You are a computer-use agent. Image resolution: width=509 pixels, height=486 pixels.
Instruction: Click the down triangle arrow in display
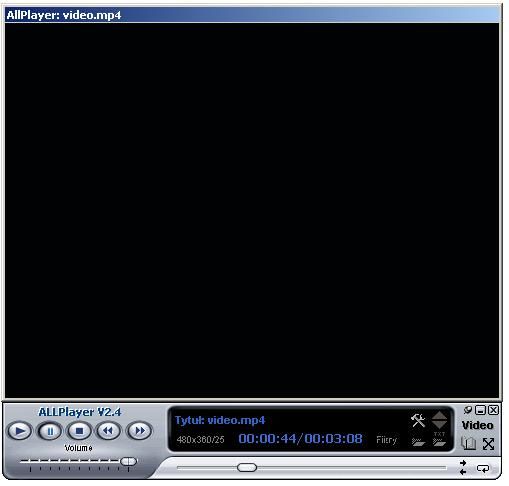pyautogui.click(x=439, y=425)
